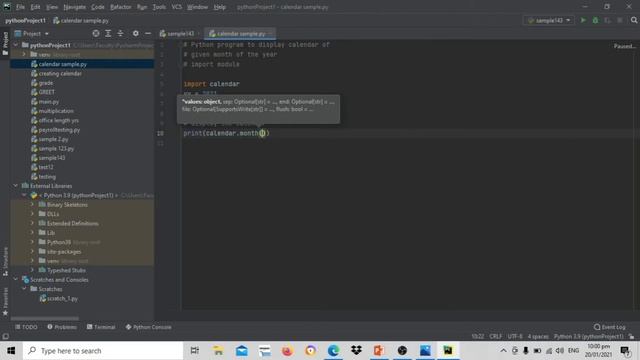
Task: Toggle tool window bars corner icon
Action: point(5,337)
